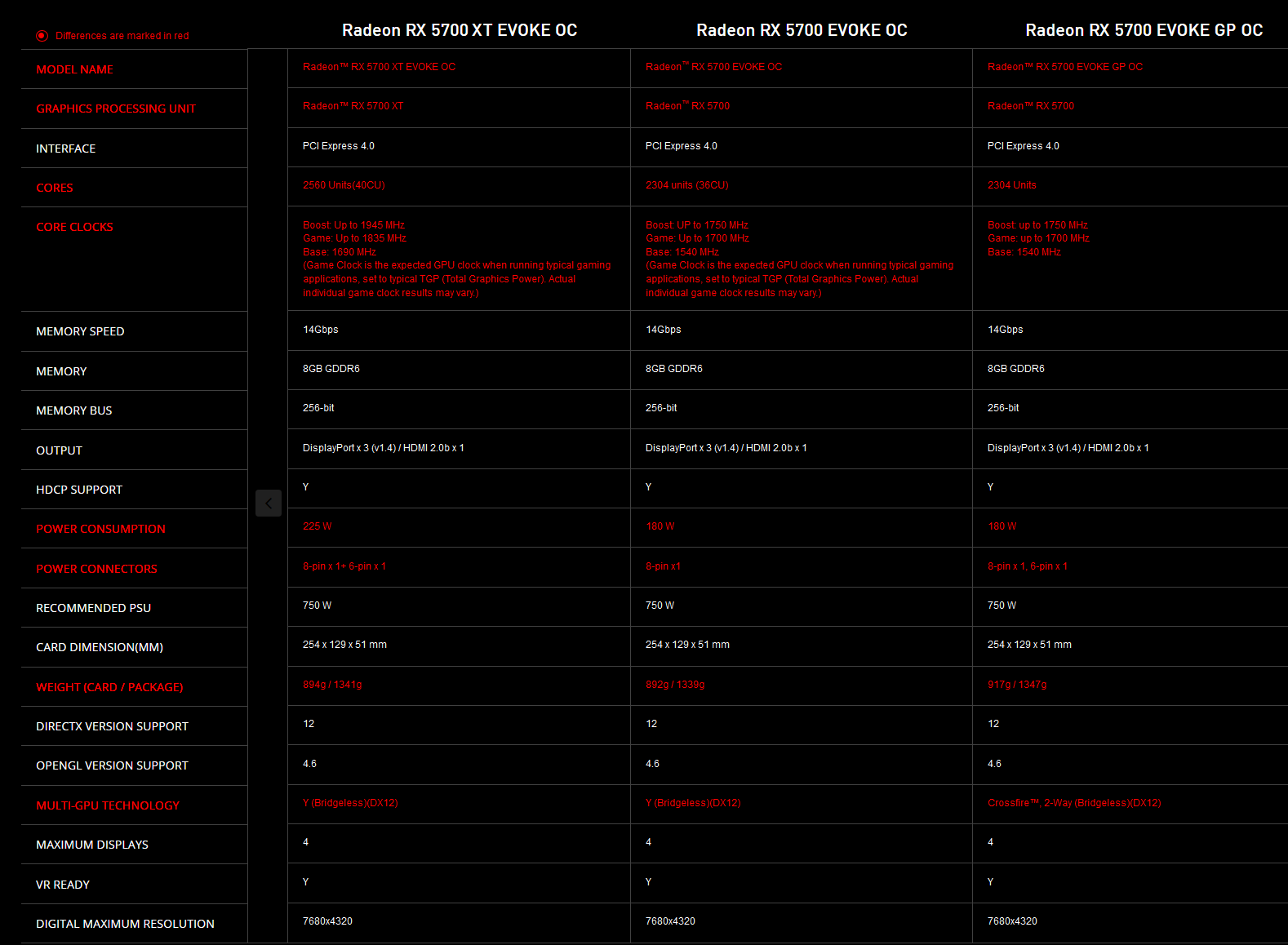This screenshot has height=945, width=1288.
Task: Select the VR READY row label
Action: [63, 885]
